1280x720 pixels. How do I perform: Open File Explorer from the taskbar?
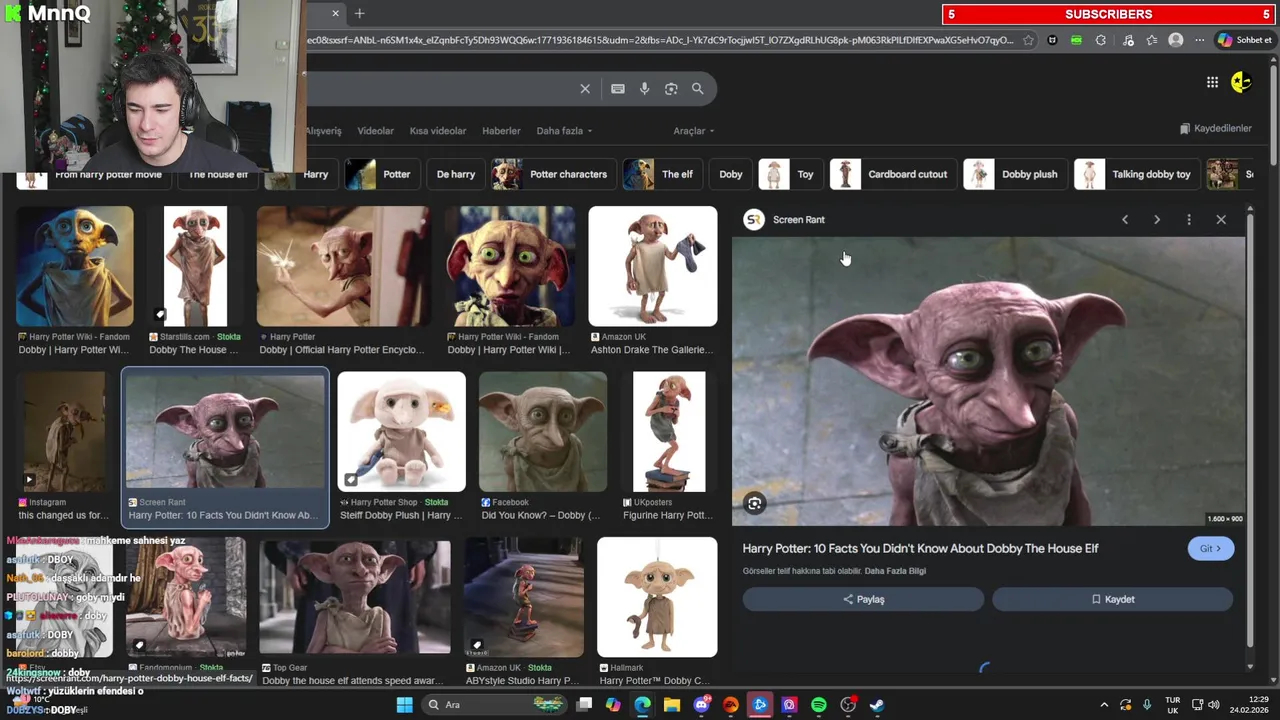pyautogui.click(x=672, y=705)
